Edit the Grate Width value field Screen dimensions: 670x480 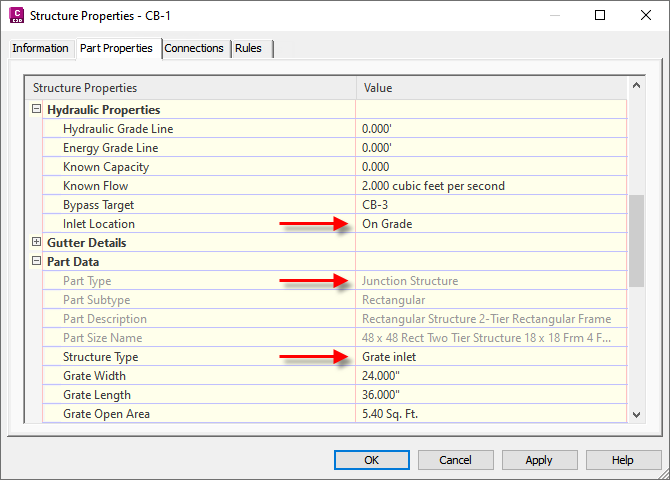click(491, 376)
